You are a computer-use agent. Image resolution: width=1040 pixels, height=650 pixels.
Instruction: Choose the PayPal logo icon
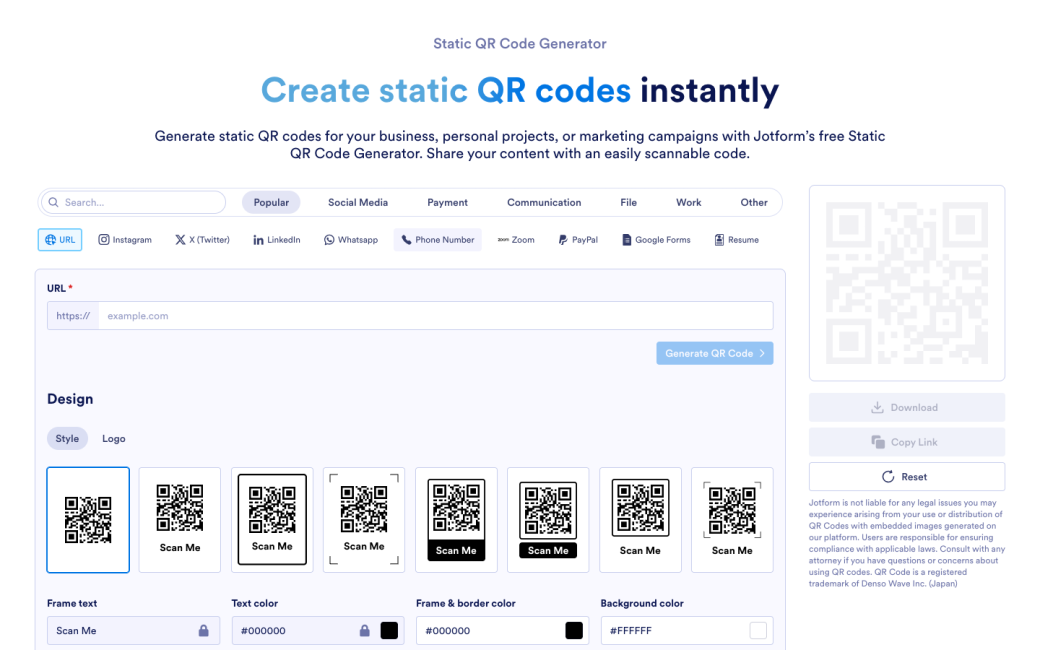[x=563, y=239]
